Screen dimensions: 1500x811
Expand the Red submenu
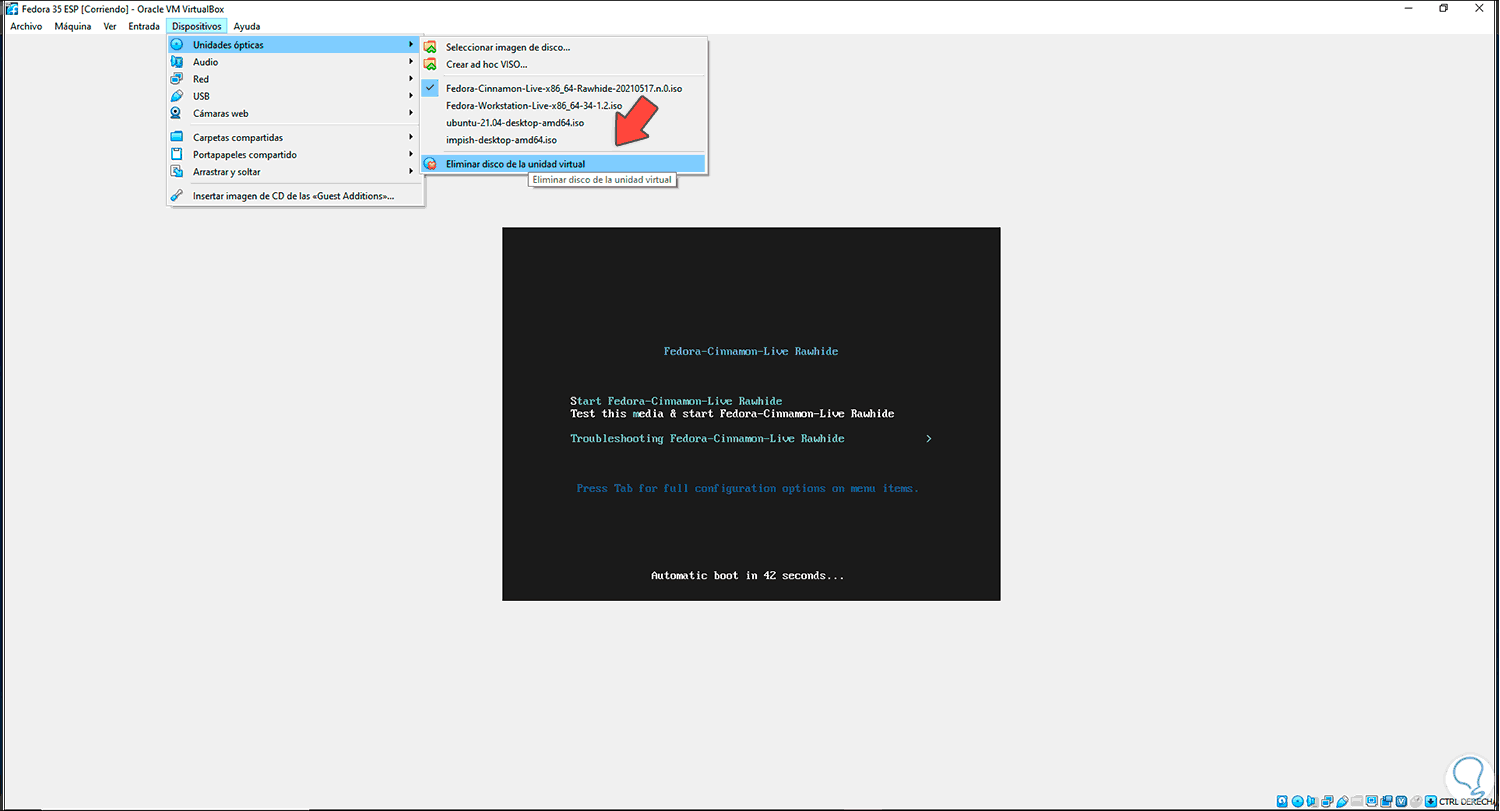point(295,79)
